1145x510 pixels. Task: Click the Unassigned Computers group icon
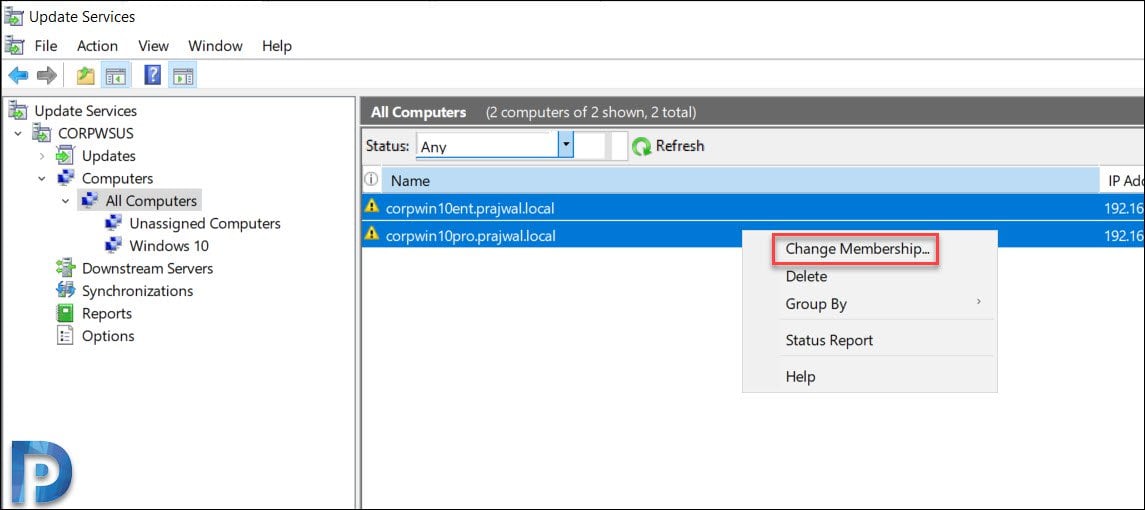pyautogui.click(x=114, y=224)
